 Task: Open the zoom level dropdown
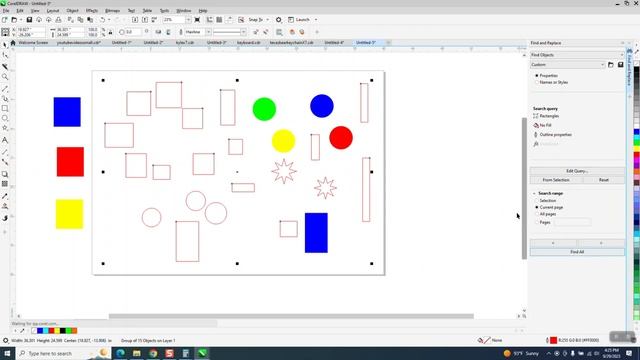click(x=188, y=20)
